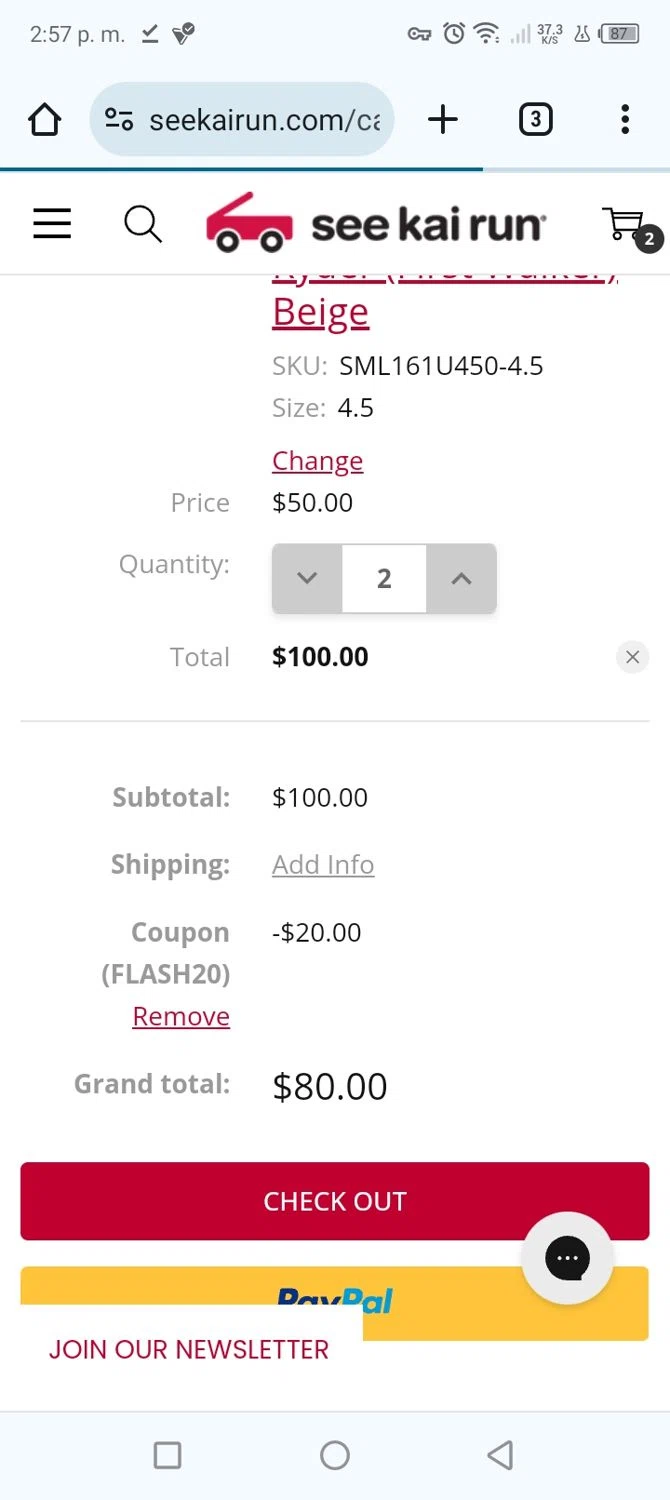Open the Join Our Newsletter banner
The height and width of the screenshot is (1500, 670).
click(189, 1349)
